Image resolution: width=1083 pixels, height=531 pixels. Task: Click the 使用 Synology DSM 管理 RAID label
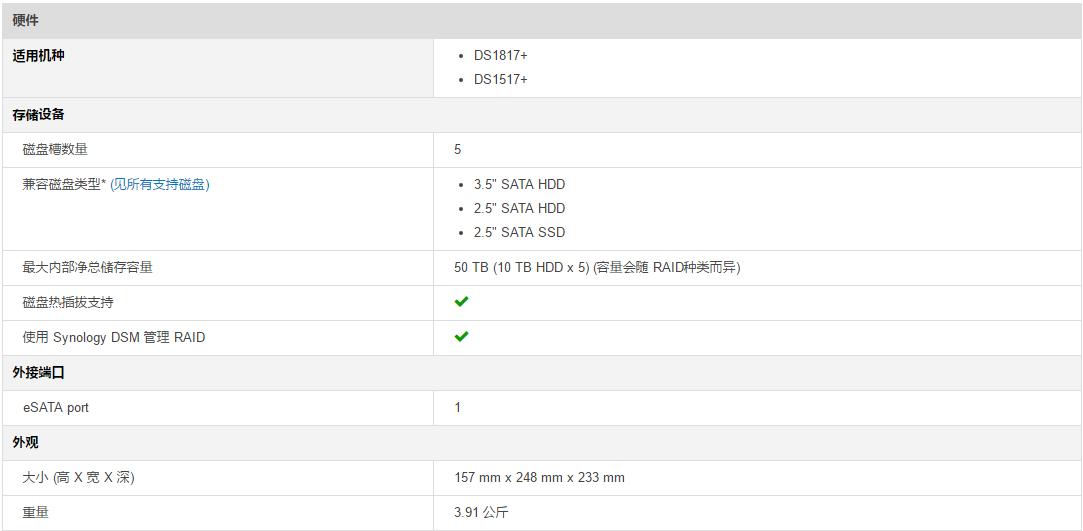114,337
